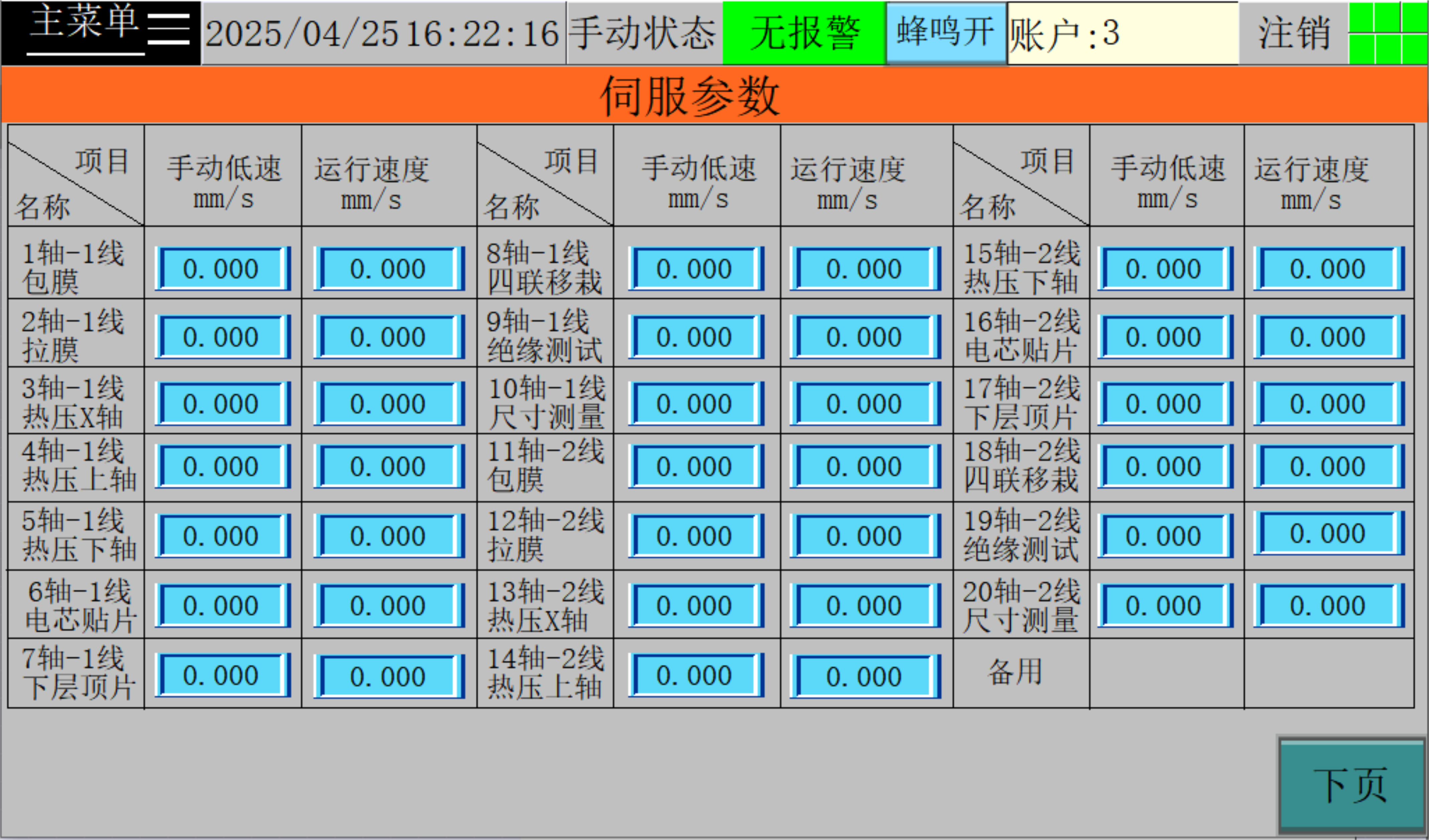Viewport: 1429px width, 840px height.
Task: Edit 19轴-2线 绝缘测试 running speed
Action: pos(1328,533)
